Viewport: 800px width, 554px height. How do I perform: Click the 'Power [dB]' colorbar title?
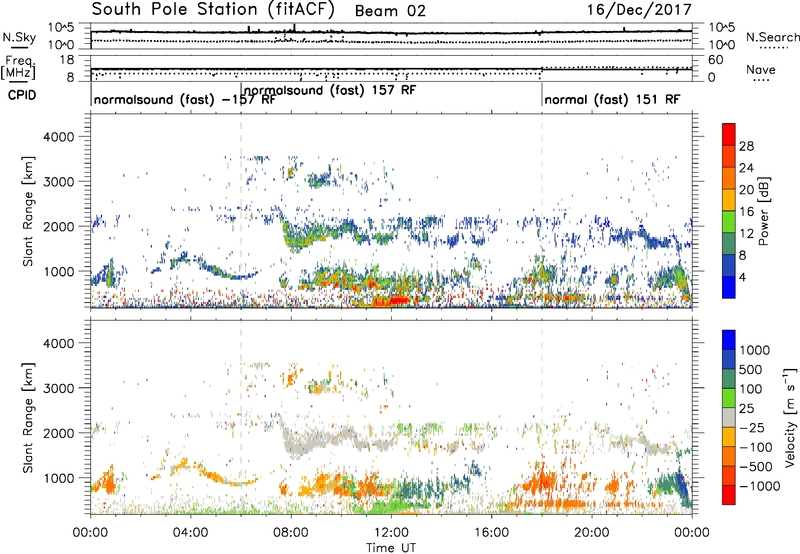coord(764,211)
